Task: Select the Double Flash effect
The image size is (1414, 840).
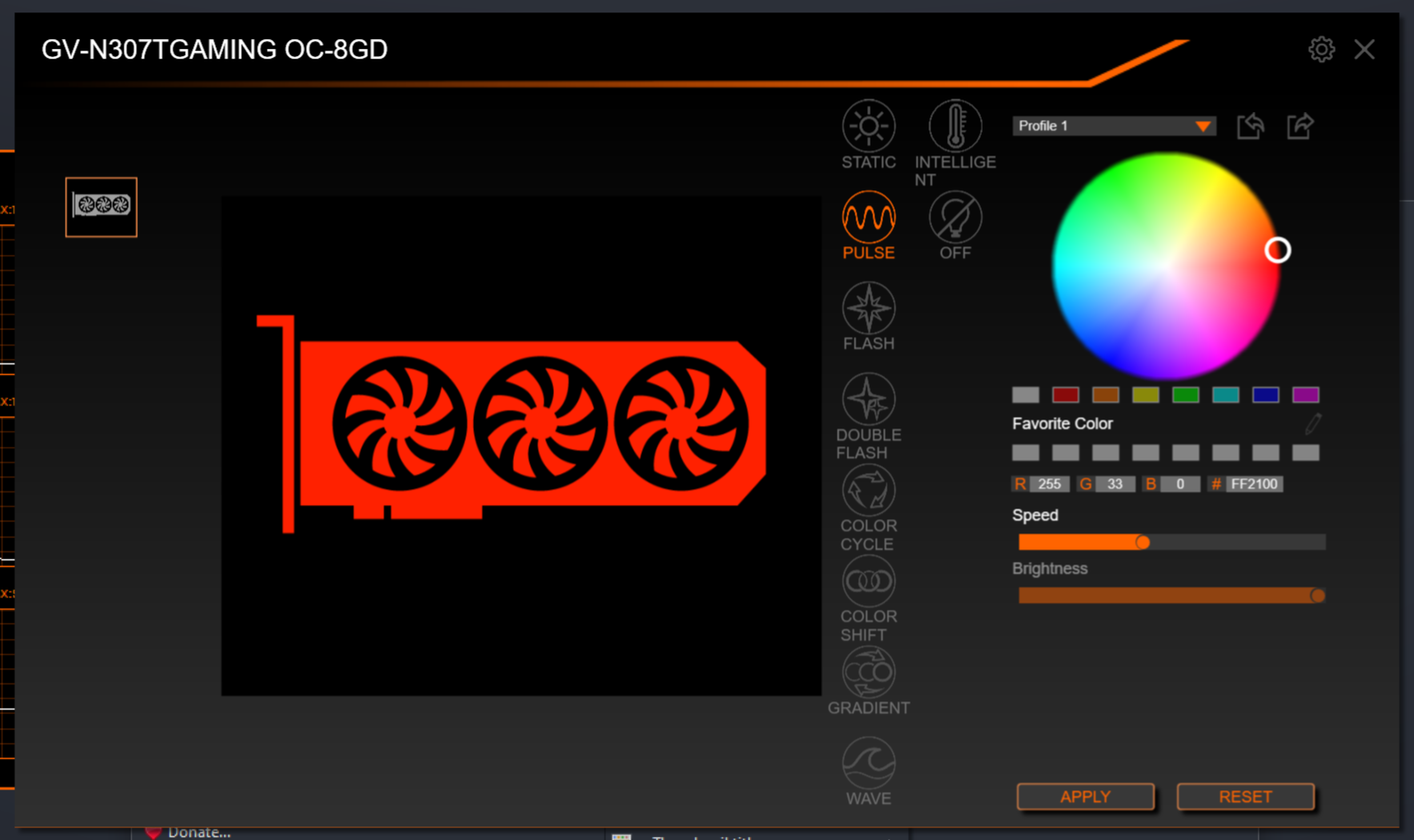Action: [x=868, y=399]
